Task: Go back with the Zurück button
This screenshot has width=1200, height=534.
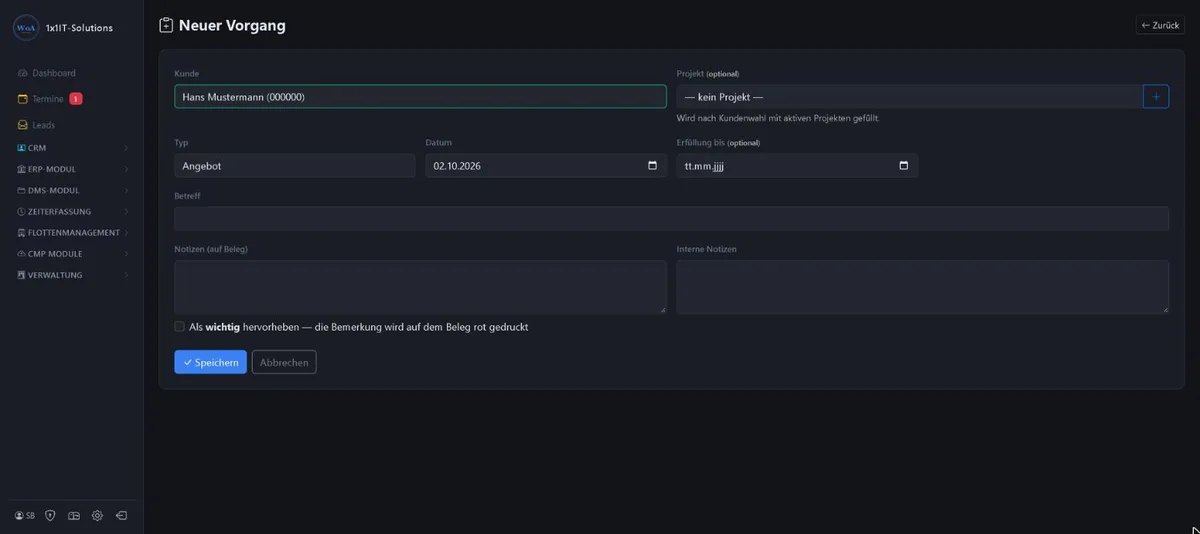Action: click(1160, 25)
